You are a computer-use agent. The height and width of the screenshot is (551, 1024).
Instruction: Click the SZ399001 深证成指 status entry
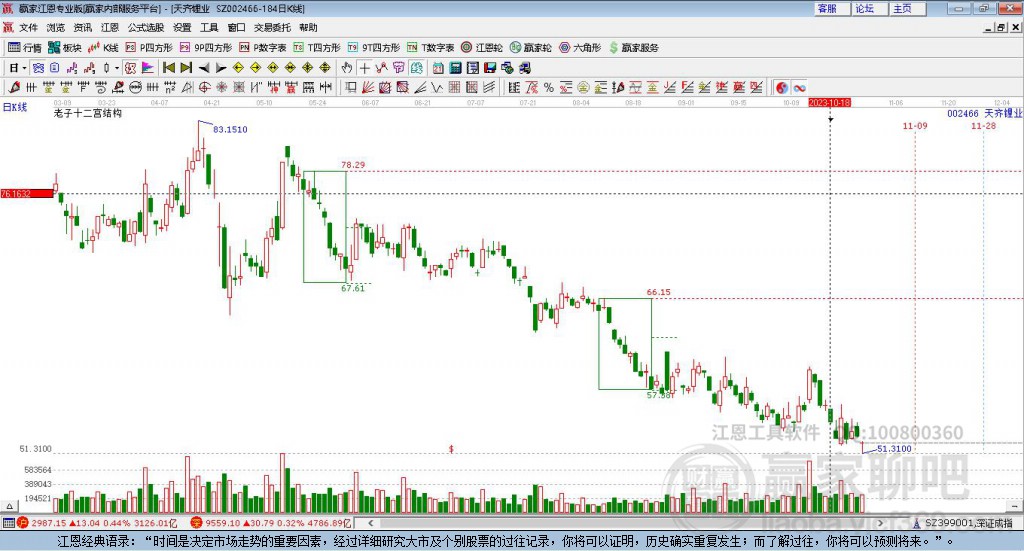968,523
